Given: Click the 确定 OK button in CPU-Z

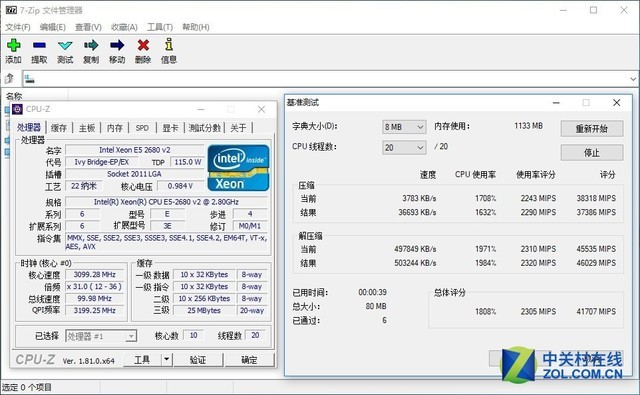Looking at the screenshot, I should (249, 359).
